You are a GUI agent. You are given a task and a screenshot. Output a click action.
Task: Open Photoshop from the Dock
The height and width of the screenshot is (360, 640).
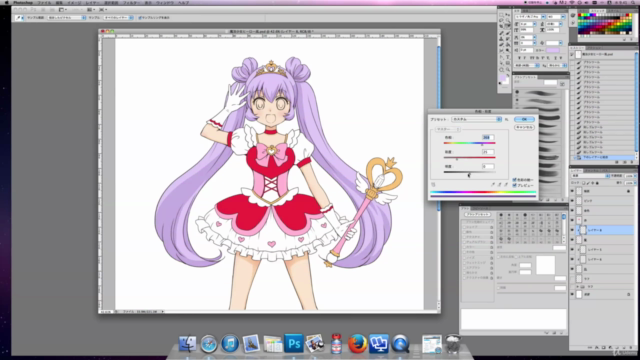[x=294, y=344]
